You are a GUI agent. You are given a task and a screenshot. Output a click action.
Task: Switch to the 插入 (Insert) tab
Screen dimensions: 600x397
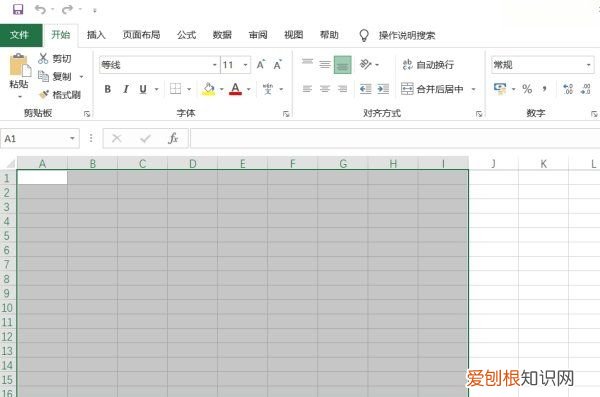coord(96,35)
